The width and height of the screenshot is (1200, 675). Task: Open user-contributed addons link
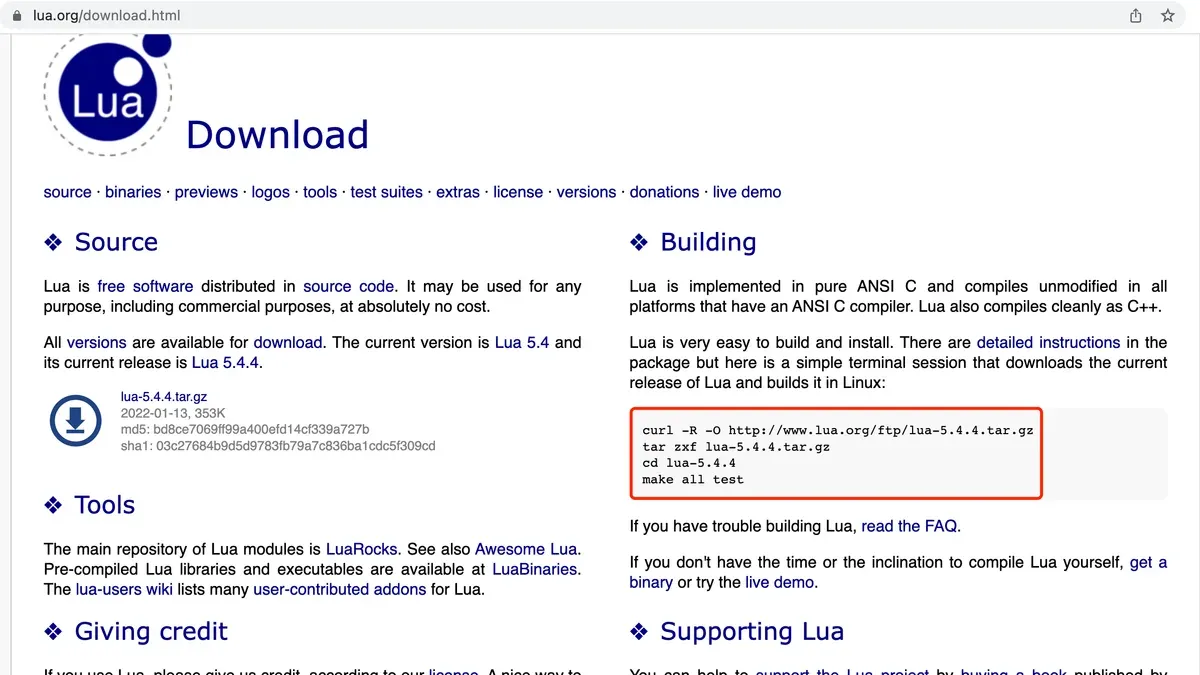pos(340,589)
